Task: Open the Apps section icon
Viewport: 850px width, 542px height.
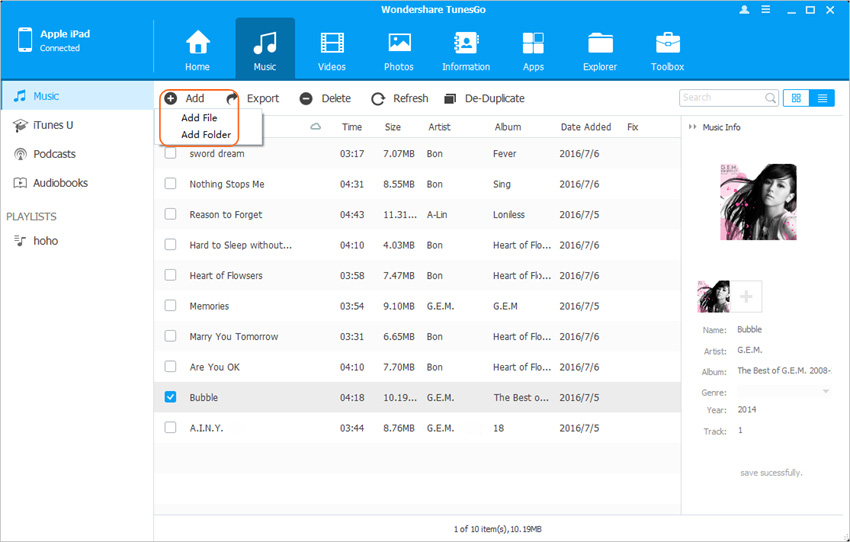Action: [x=533, y=44]
